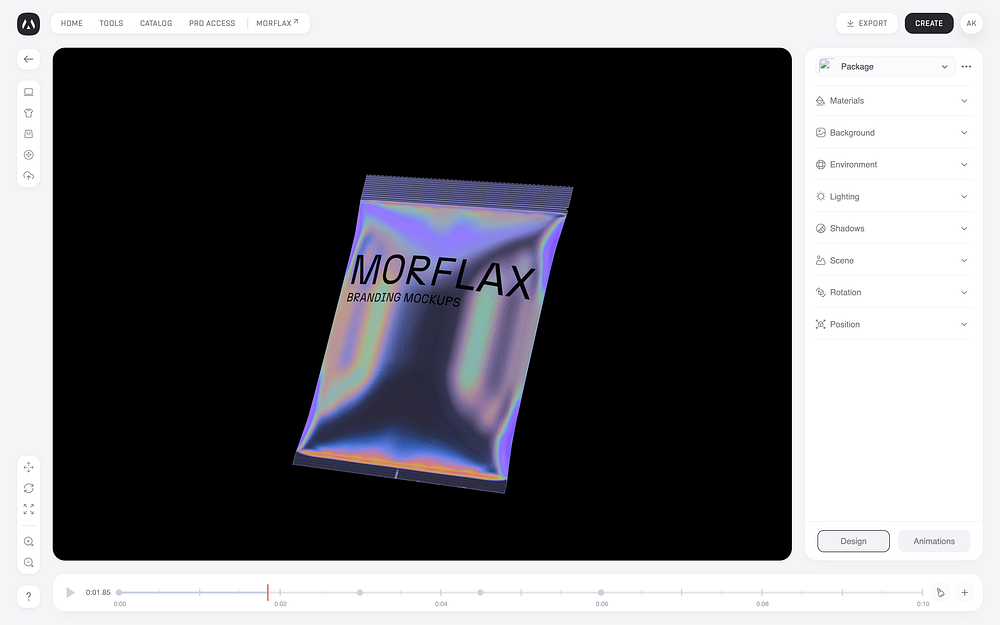
Task: Switch to the Animations tab
Action: pos(934,541)
